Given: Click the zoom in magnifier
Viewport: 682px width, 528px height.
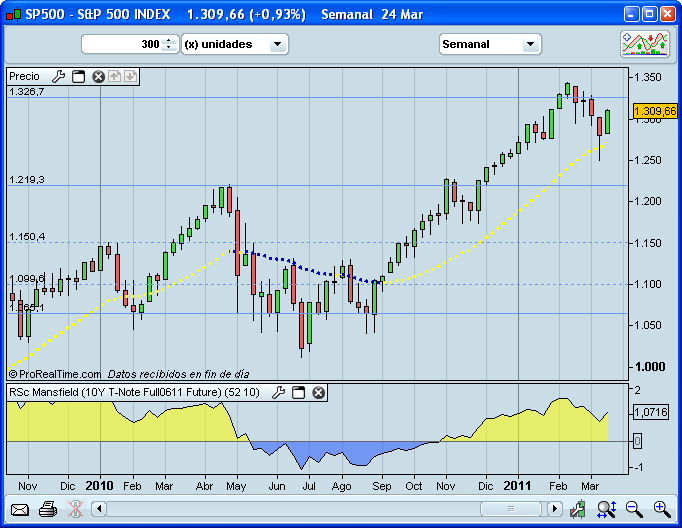Looking at the screenshot, I should (661, 509).
